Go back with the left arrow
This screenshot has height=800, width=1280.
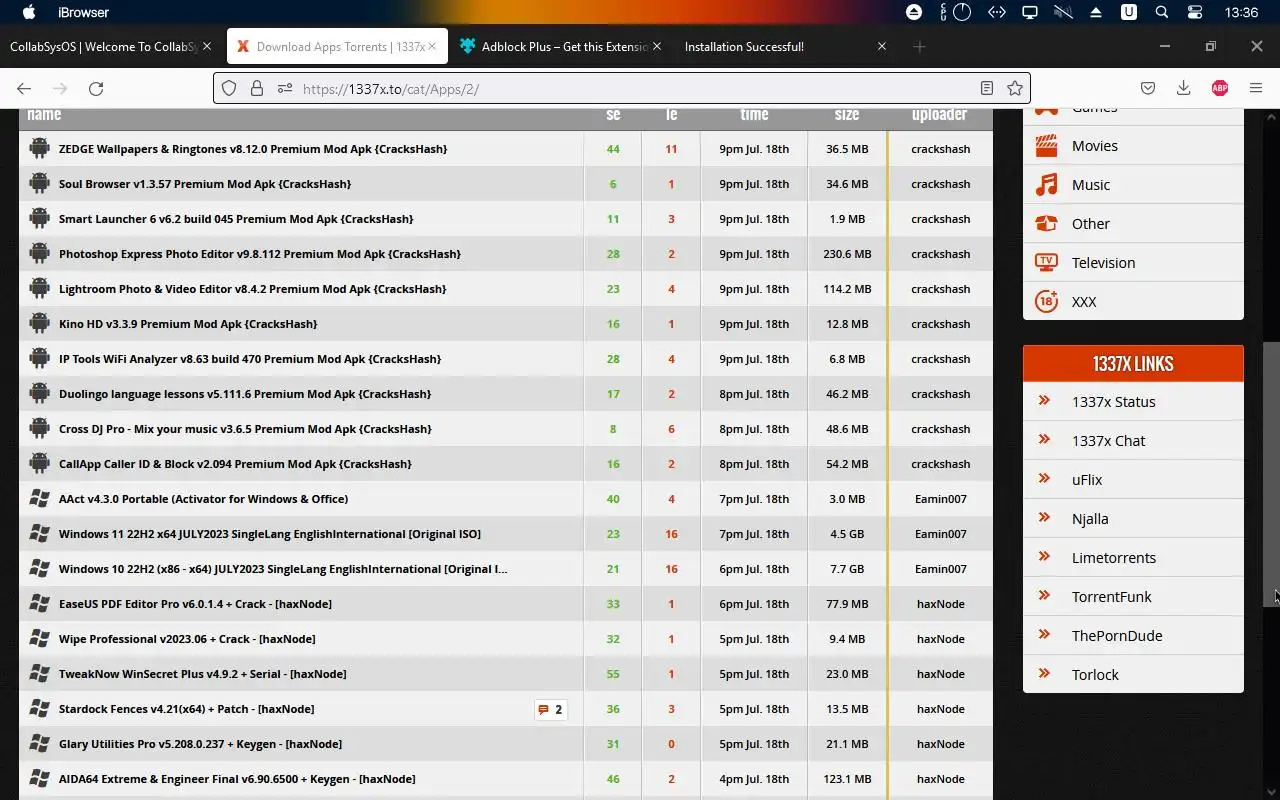tap(24, 88)
